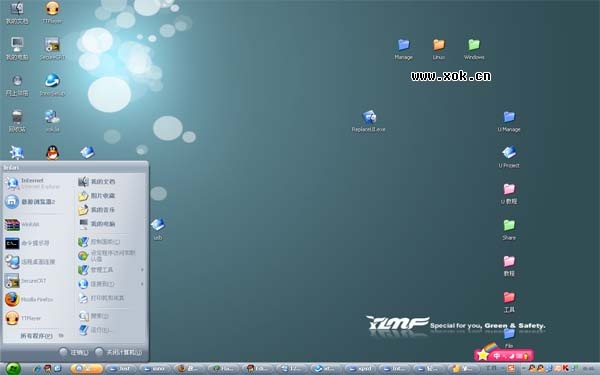Select the green Windows folder on desktop
The width and height of the screenshot is (600, 375).
(x=474, y=49)
